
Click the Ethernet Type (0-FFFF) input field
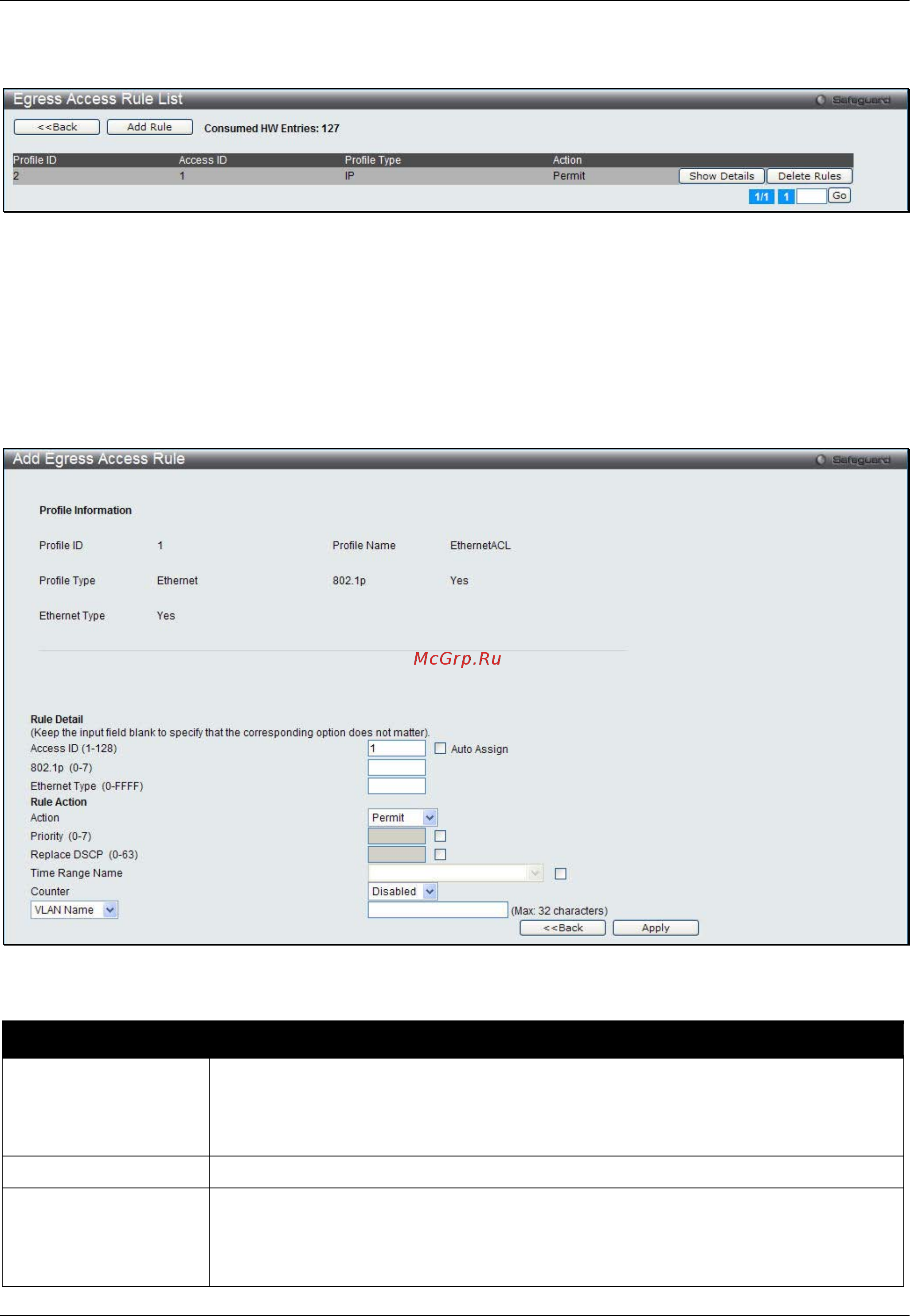pos(396,785)
